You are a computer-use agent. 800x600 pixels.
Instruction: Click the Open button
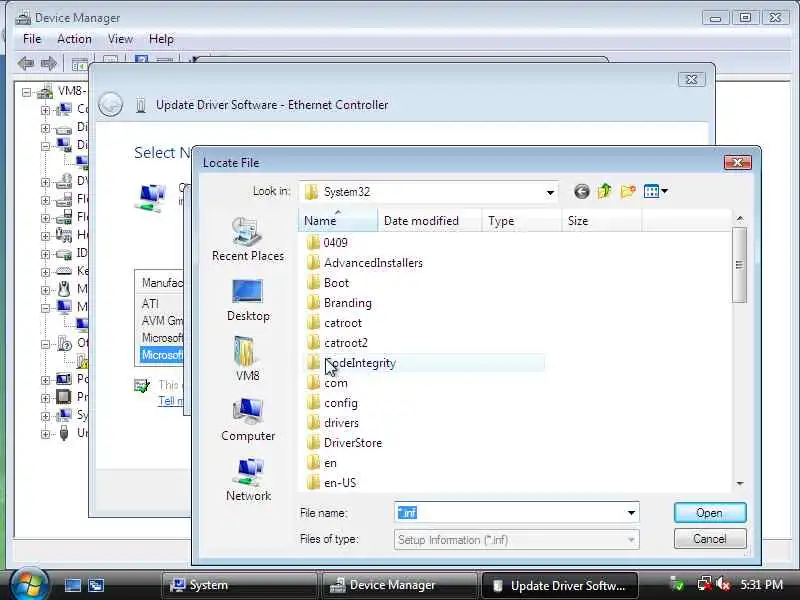[710, 513]
